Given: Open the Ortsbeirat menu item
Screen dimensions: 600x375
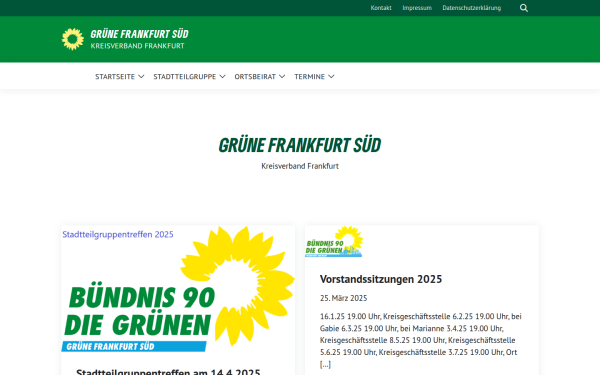Looking at the screenshot, I should coord(255,77).
